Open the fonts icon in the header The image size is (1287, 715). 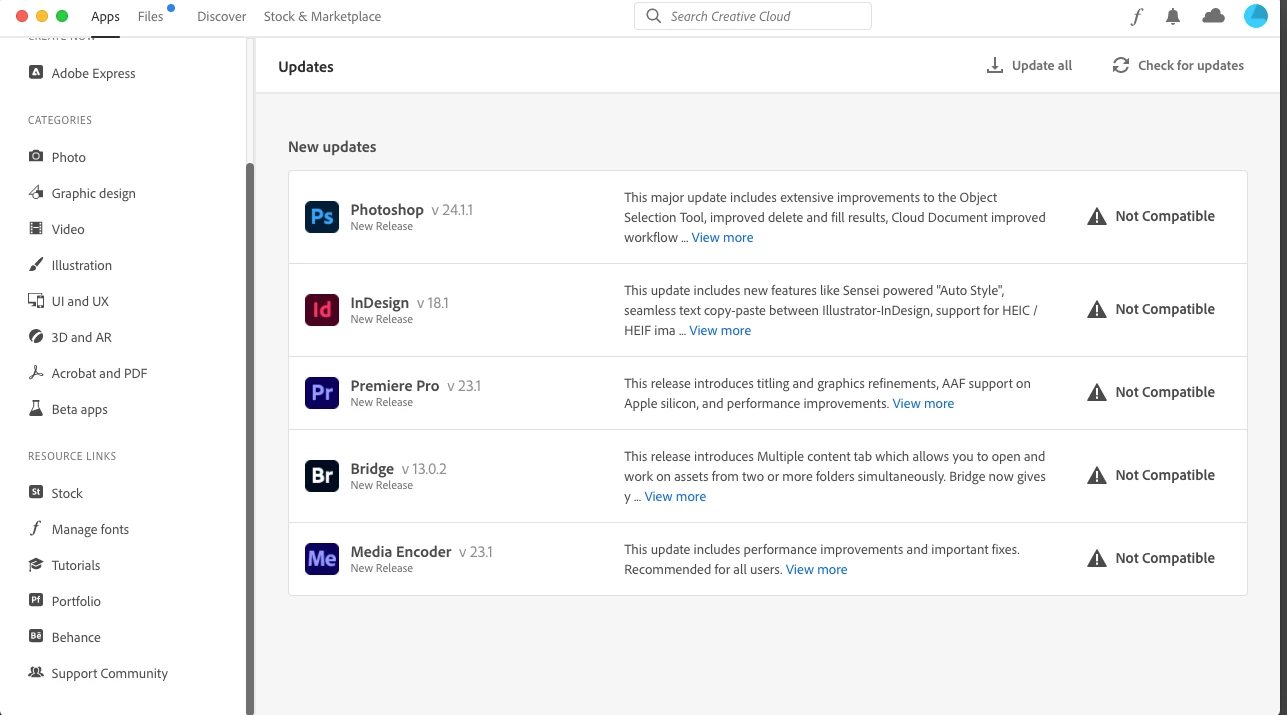point(1136,16)
